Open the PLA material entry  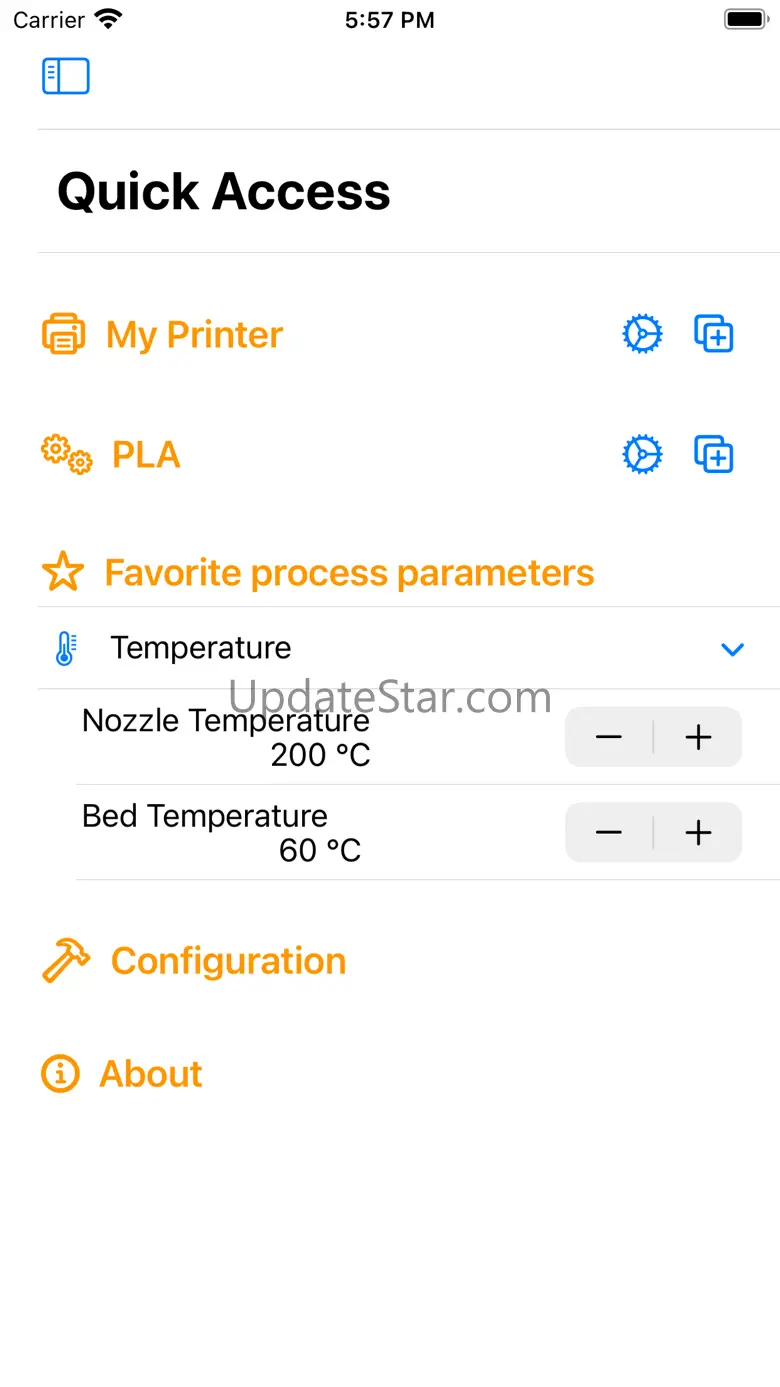pos(146,455)
